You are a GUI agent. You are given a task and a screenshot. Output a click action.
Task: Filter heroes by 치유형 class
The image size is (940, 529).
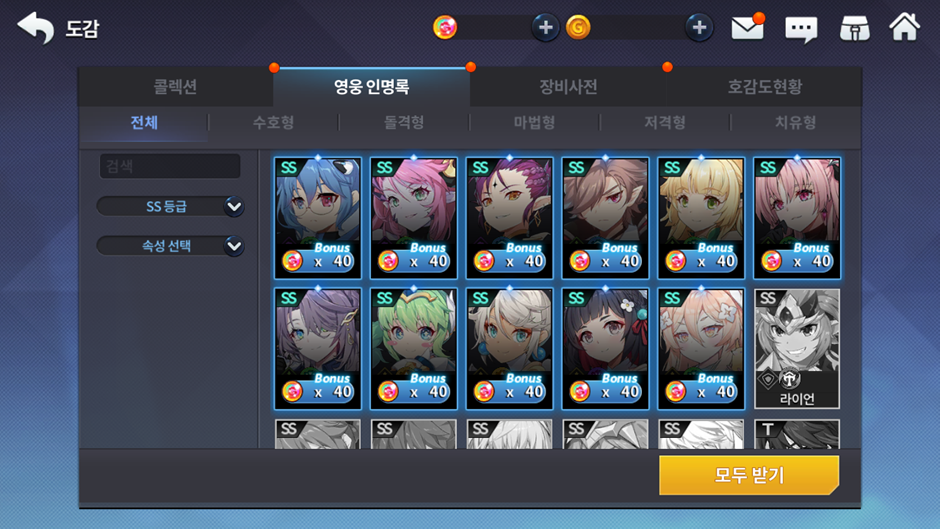tap(795, 122)
